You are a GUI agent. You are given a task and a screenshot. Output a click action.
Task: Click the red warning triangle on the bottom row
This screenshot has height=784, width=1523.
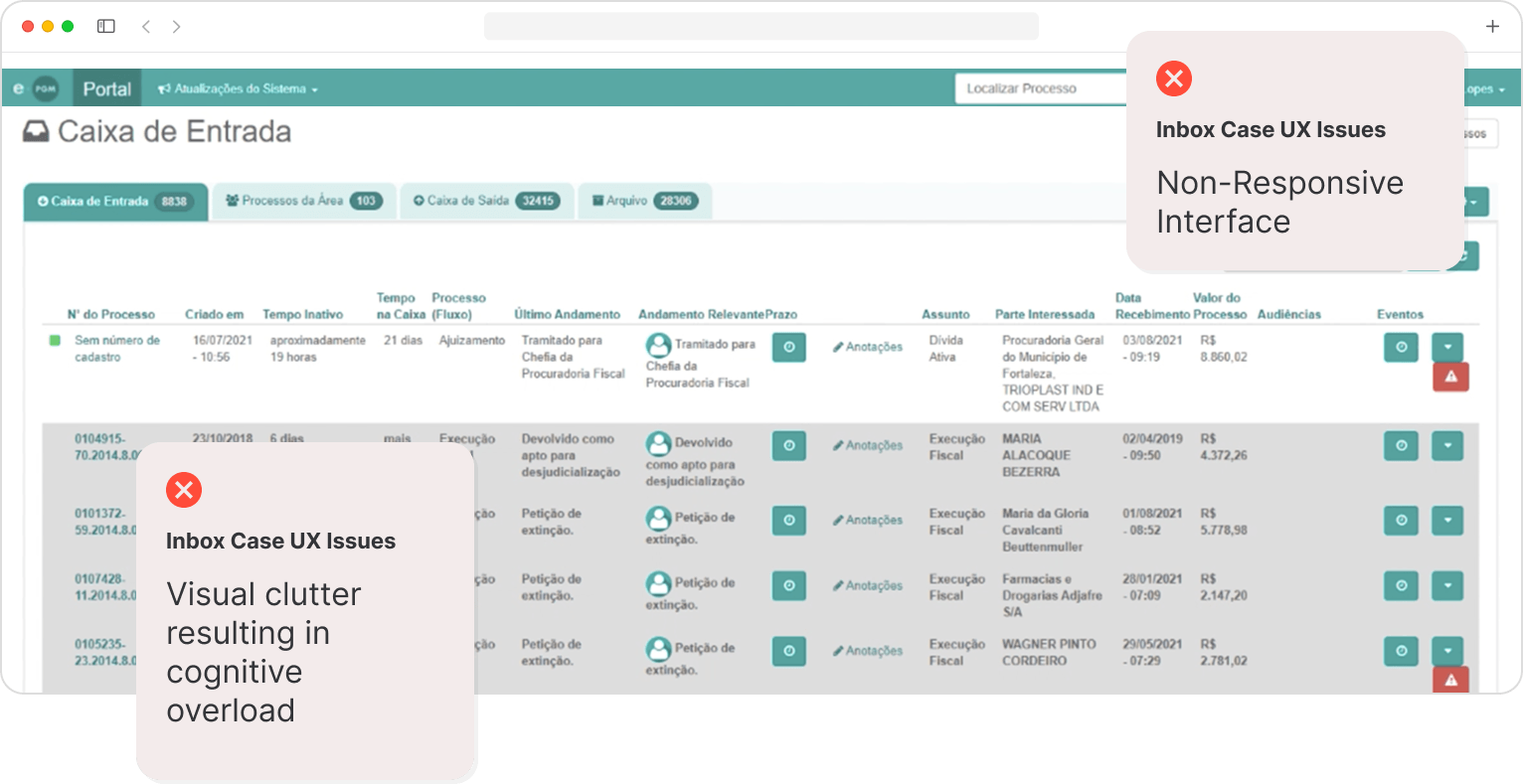(x=1449, y=680)
